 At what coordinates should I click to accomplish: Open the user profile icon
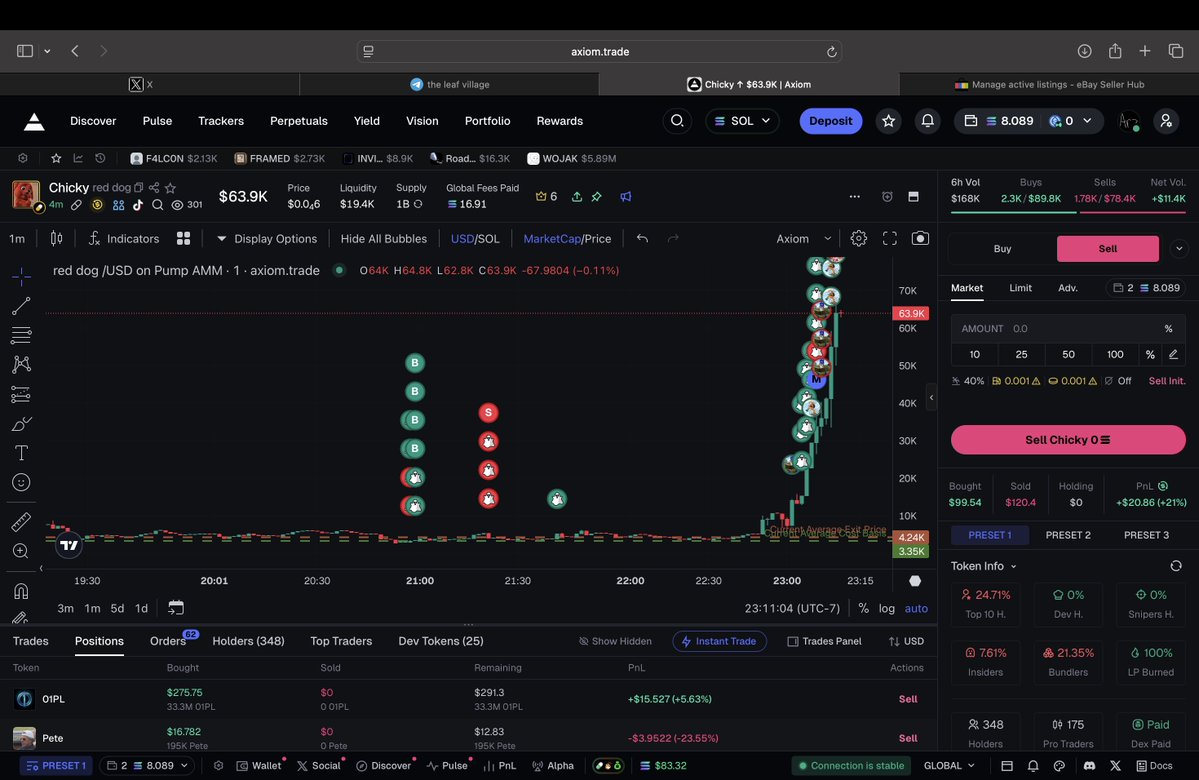coord(1166,121)
